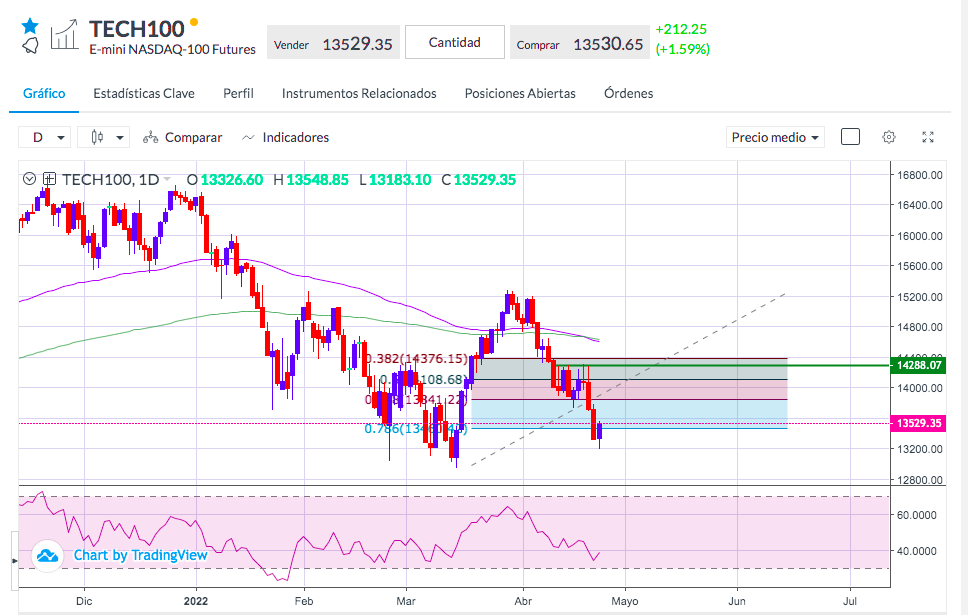Viewport: 968px width, 615px height.
Task: Click the C 13529.35 close value
Action: [478, 180]
